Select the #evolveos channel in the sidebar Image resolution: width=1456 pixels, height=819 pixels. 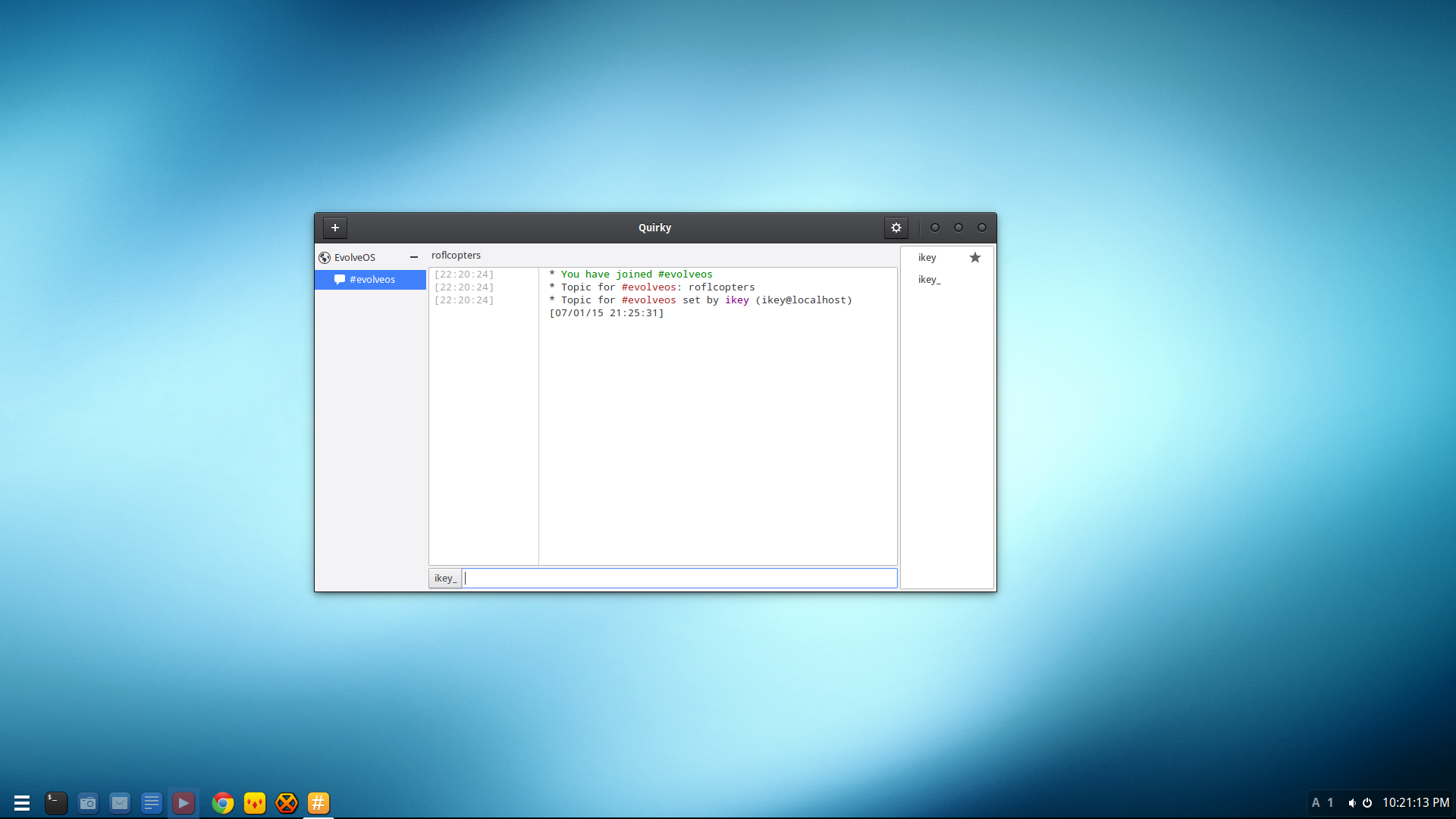(370, 280)
